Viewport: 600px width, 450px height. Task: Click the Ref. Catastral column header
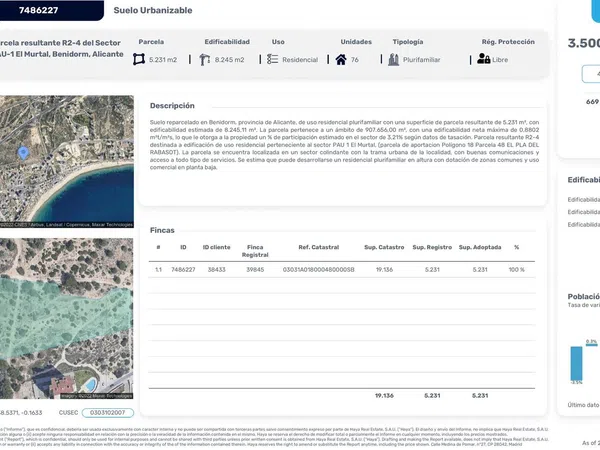tap(319, 247)
